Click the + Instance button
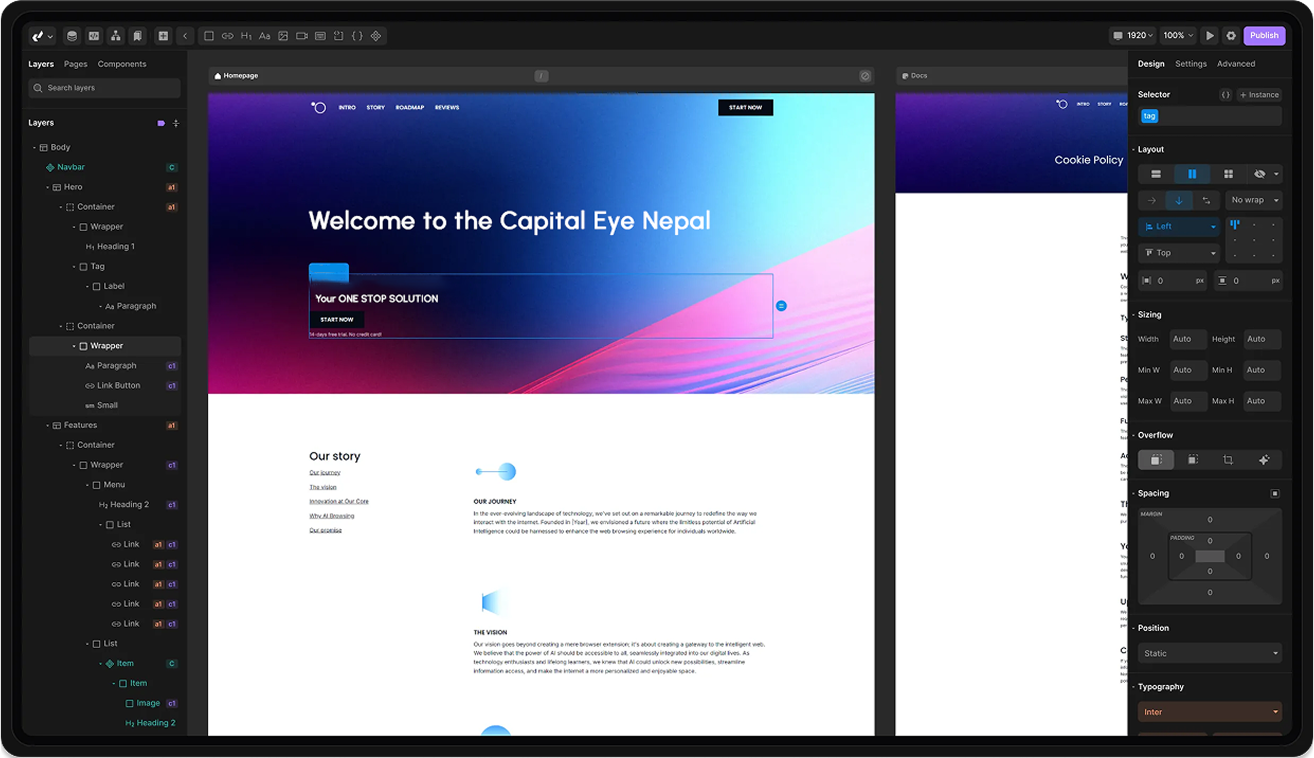Viewport: 1314px width, 758px height. pos(1260,95)
